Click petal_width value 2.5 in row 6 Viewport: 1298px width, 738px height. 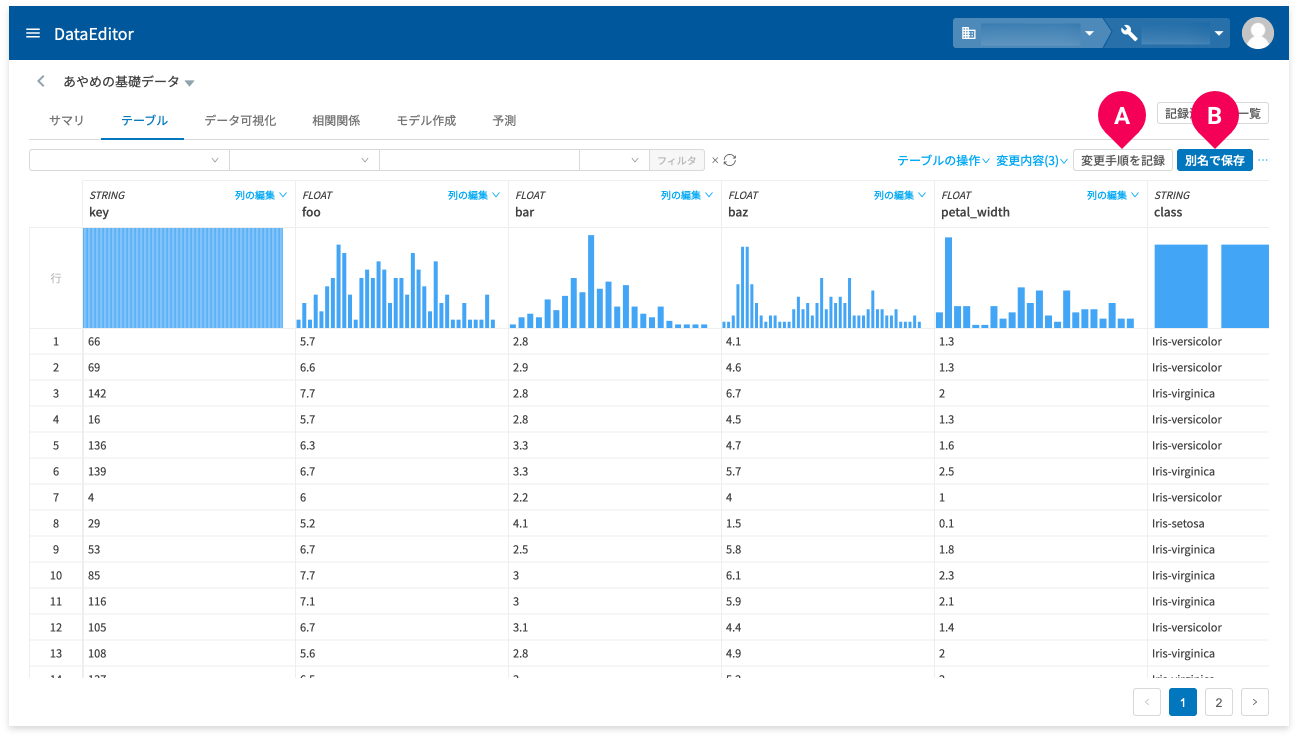[x=948, y=471]
